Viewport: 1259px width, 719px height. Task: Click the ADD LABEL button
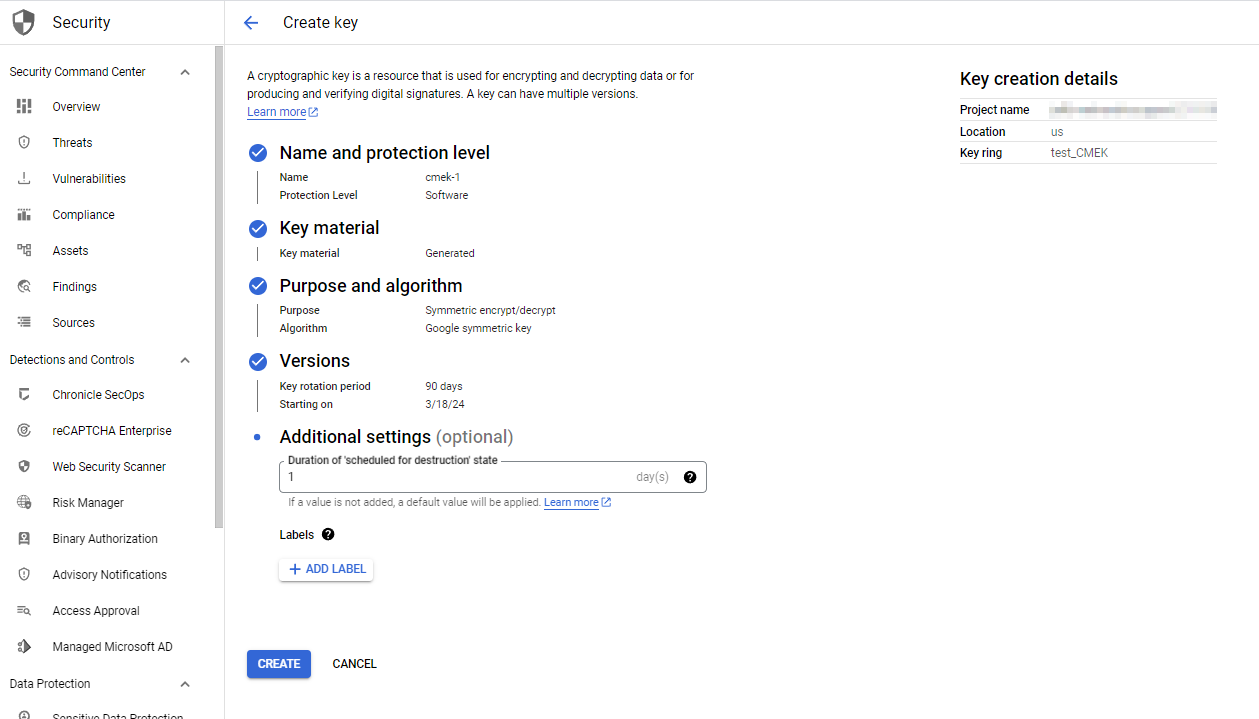(x=326, y=569)
